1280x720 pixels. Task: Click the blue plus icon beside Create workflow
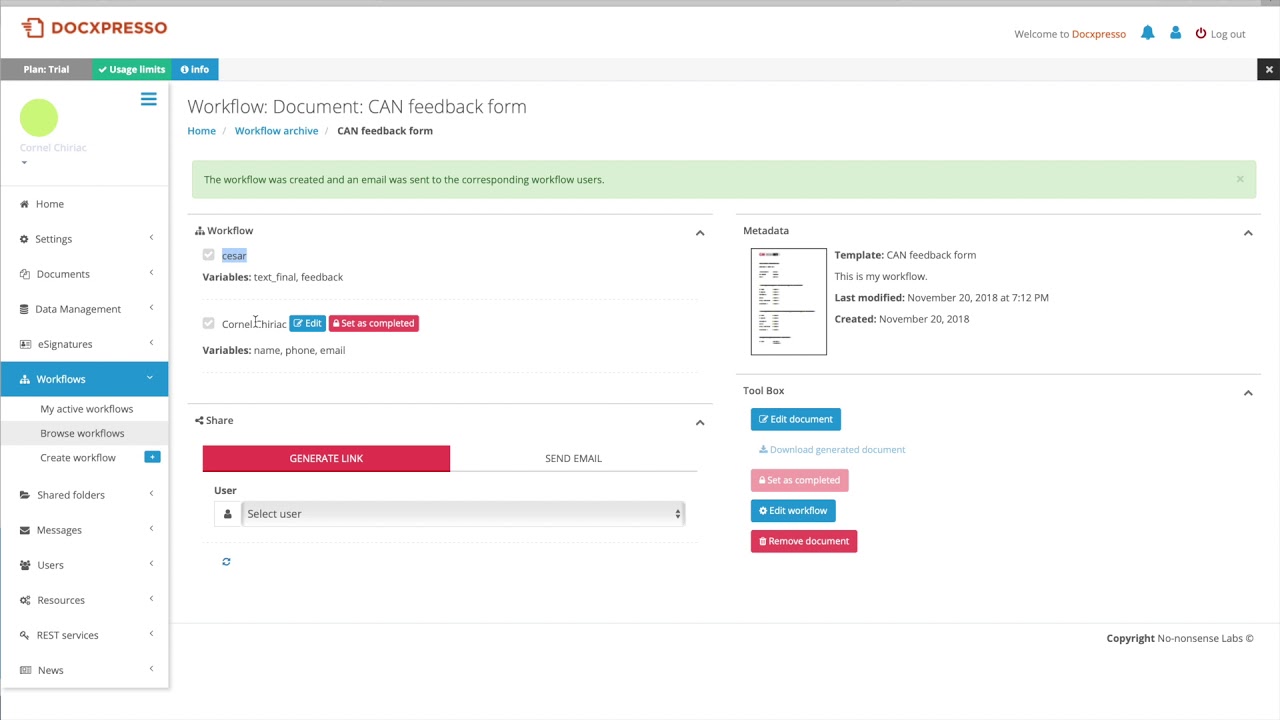(x=152, y=457)
